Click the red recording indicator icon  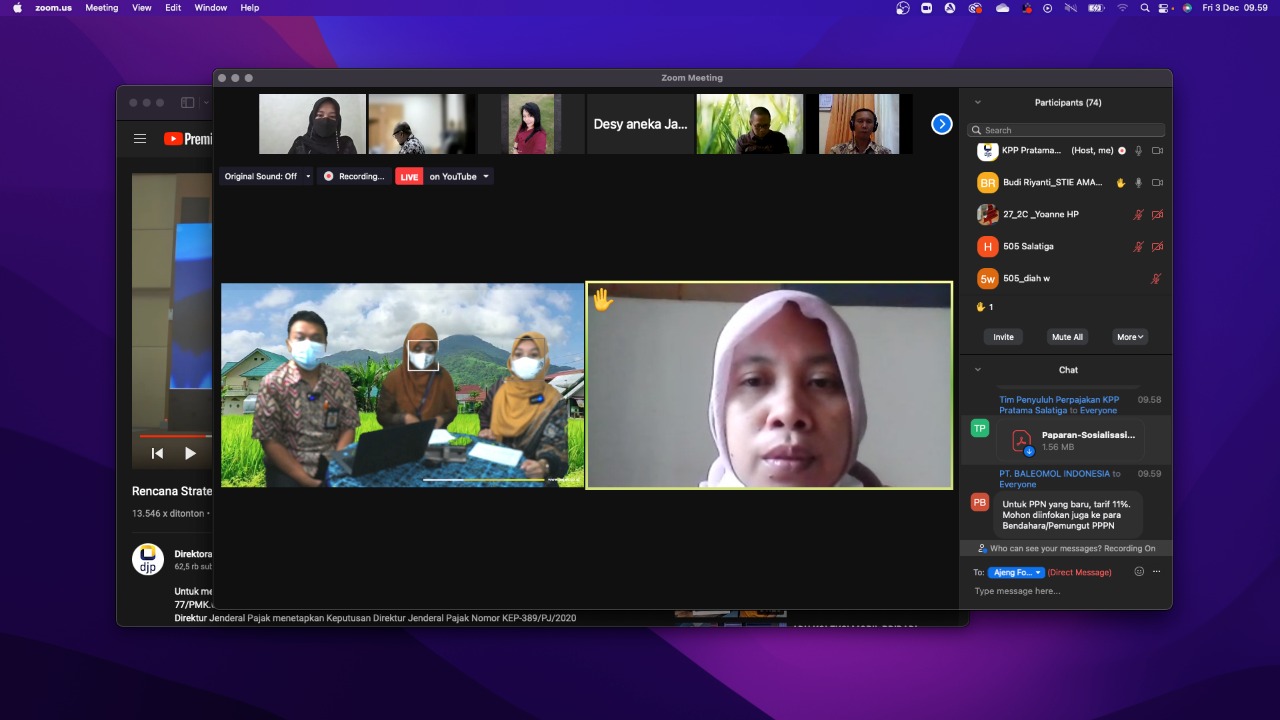pos(329,177)
